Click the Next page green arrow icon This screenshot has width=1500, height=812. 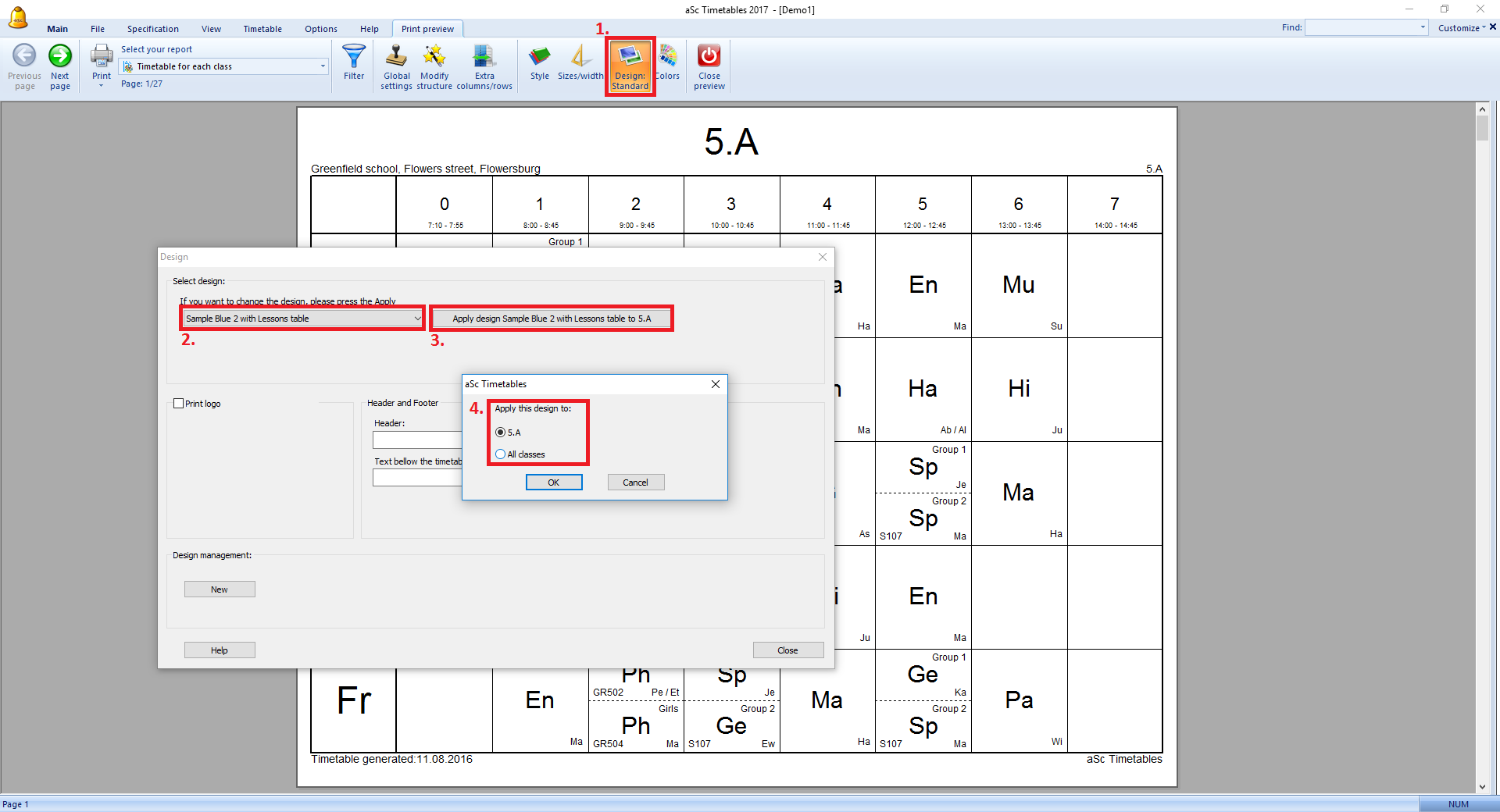tap(60, 56)
